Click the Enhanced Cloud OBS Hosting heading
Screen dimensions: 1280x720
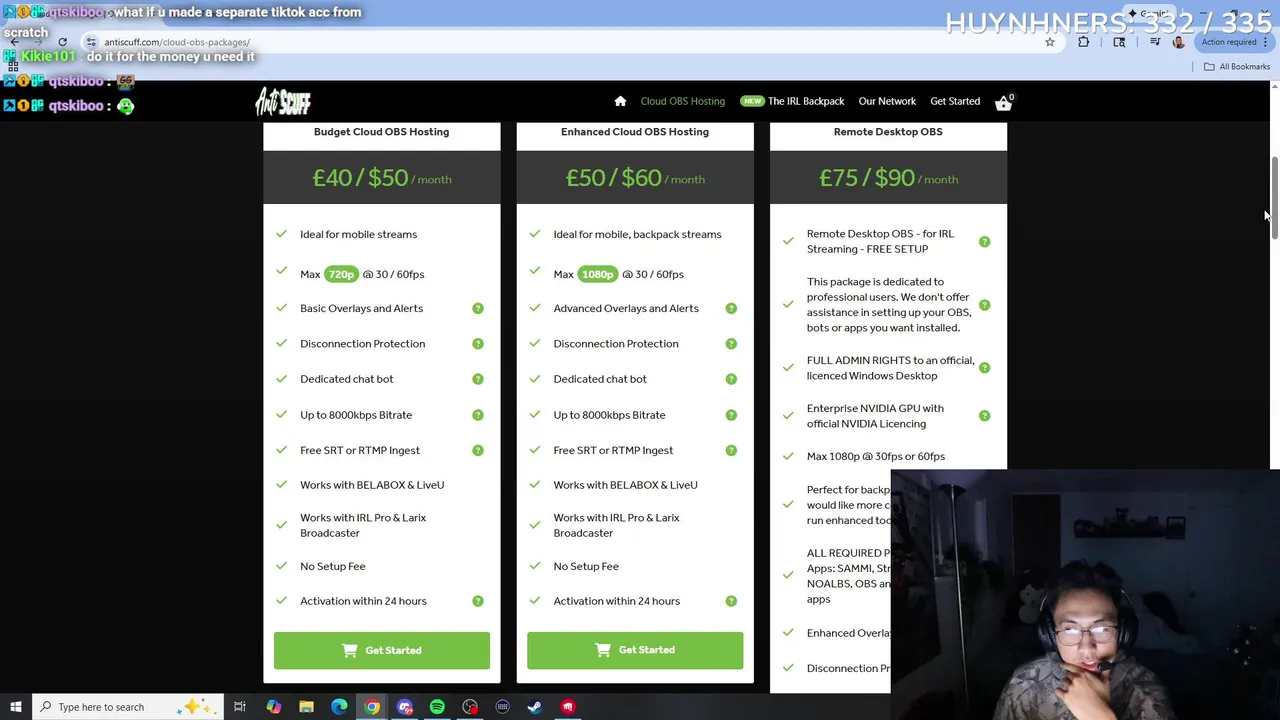pos(635,132)
